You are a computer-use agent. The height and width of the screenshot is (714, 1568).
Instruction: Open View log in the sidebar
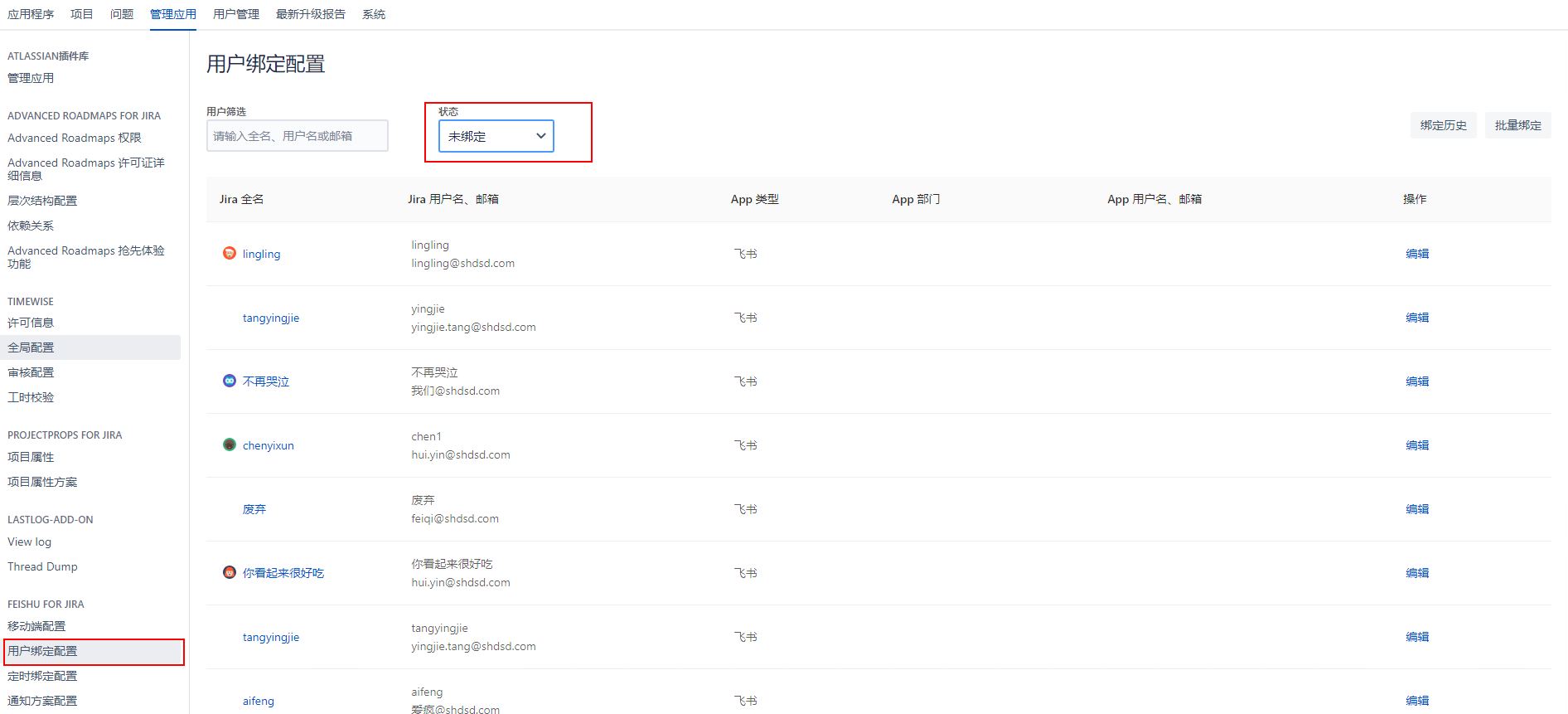(x=29, y=542)
